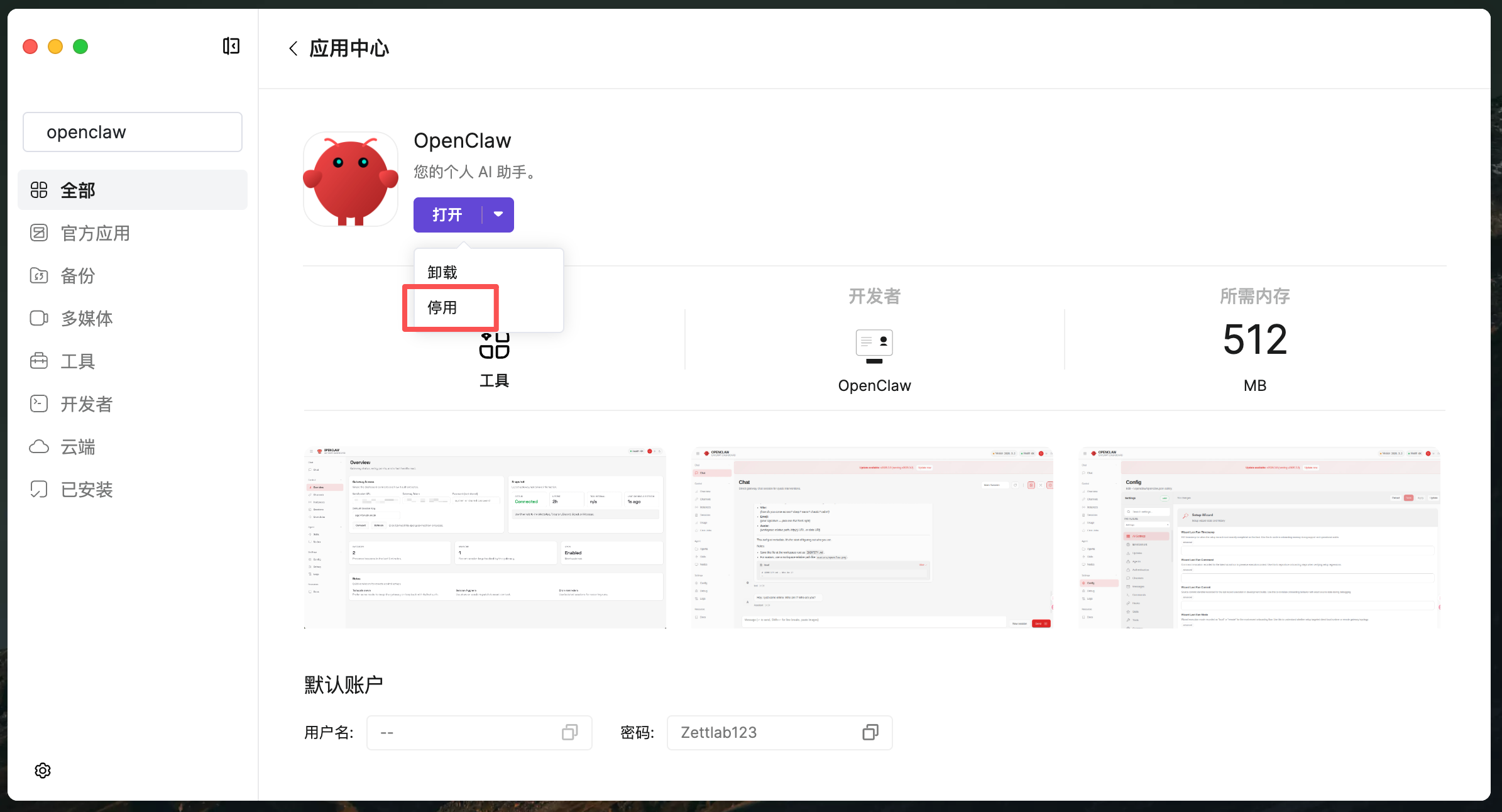Screen dimensions: 1502x812
Task: Go back using the arrow beside 应用中心
Action: point(293,48)
